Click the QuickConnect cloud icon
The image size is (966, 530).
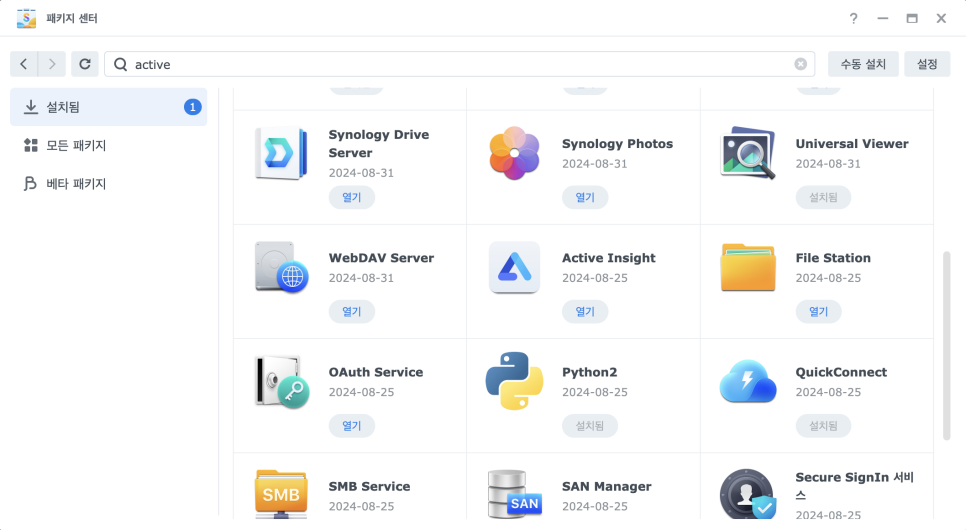click(748, 381)
